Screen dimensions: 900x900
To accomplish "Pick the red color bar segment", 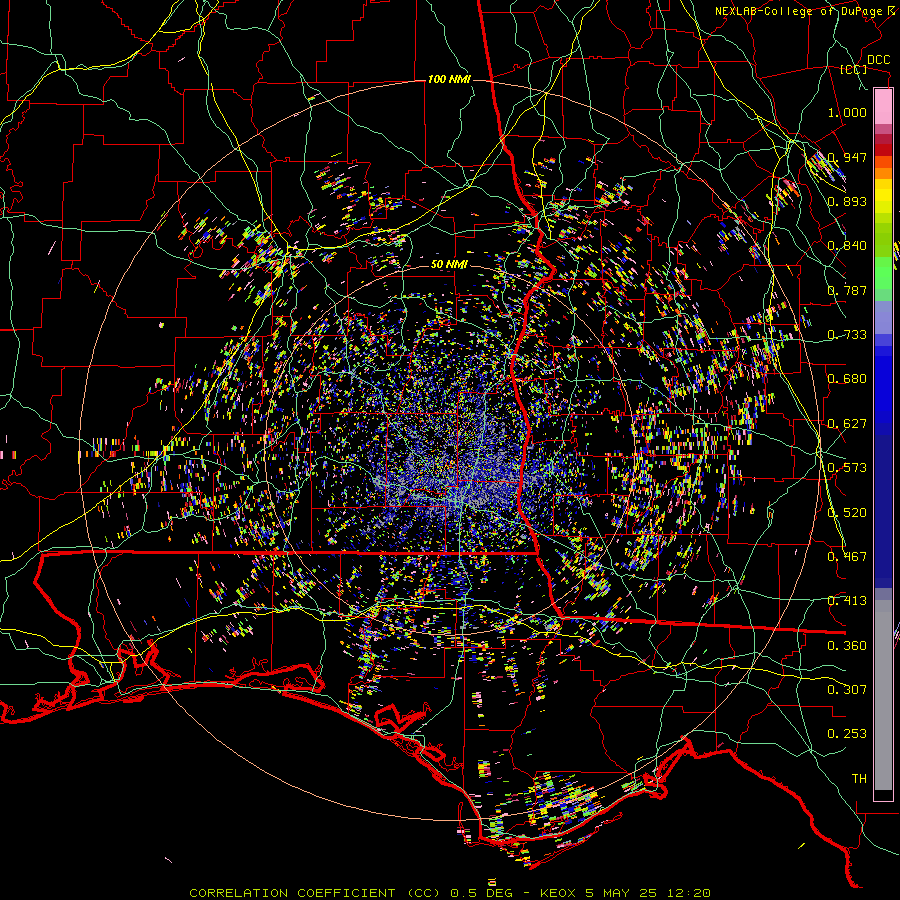I will pos(883,150).
